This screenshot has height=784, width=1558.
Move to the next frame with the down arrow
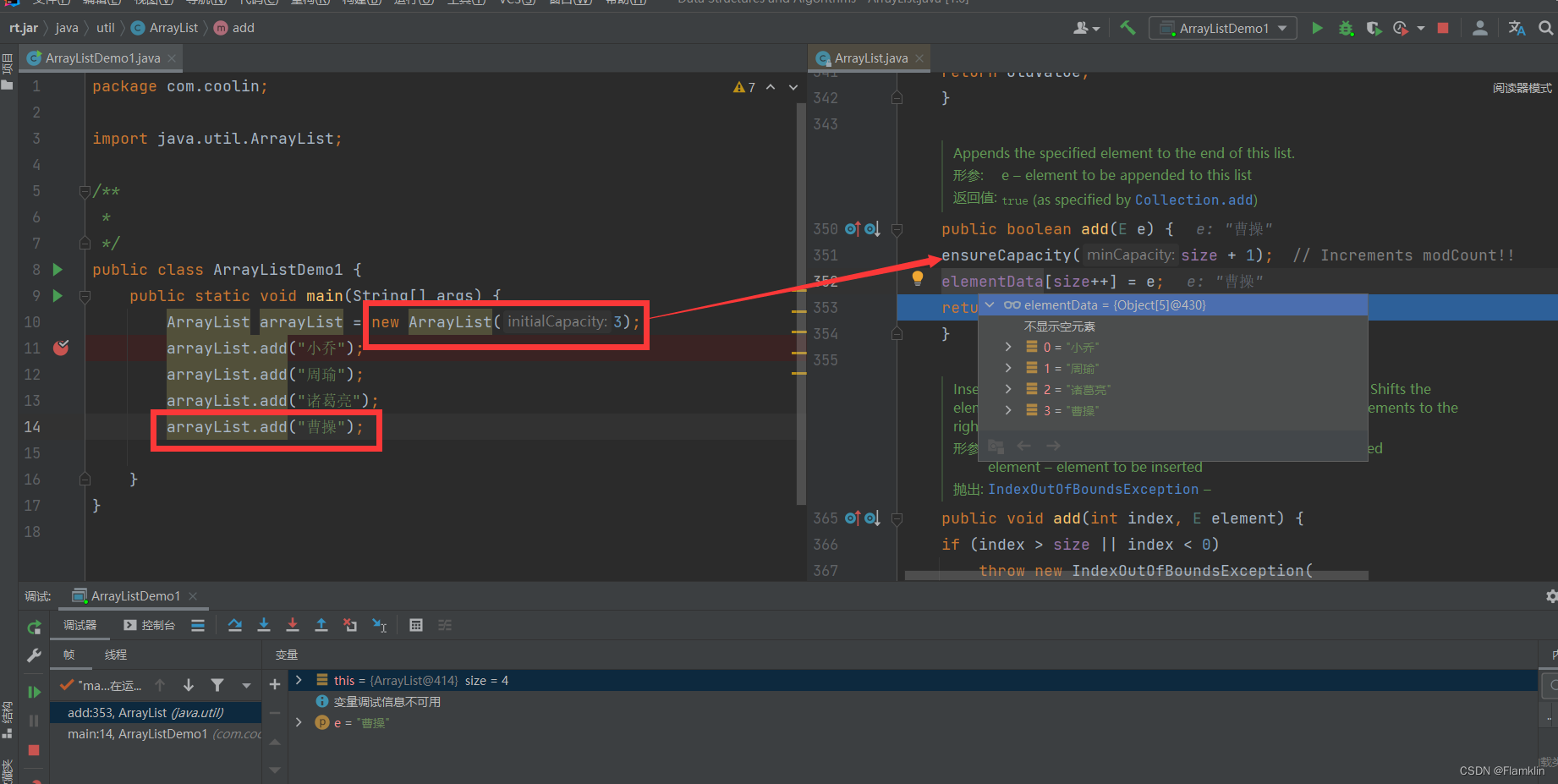189,686
